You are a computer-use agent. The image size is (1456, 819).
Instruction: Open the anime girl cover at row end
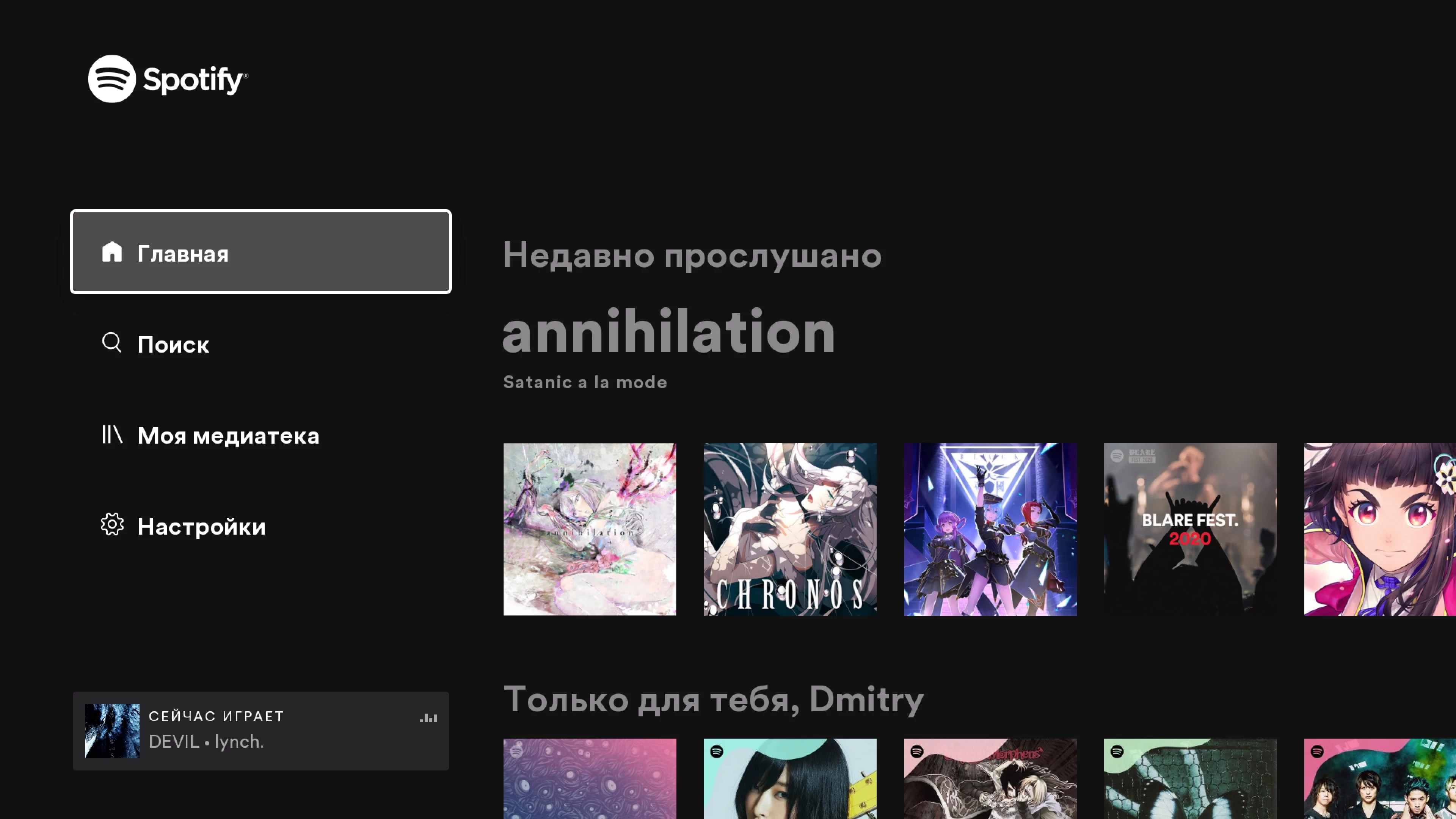[1380, 529]
